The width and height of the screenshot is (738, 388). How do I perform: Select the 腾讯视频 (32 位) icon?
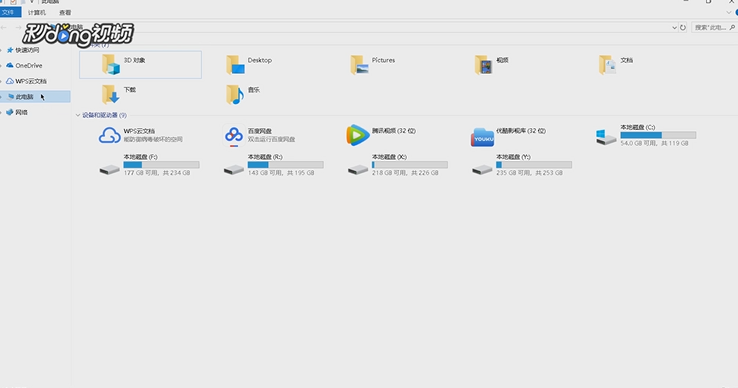point(358,136)
